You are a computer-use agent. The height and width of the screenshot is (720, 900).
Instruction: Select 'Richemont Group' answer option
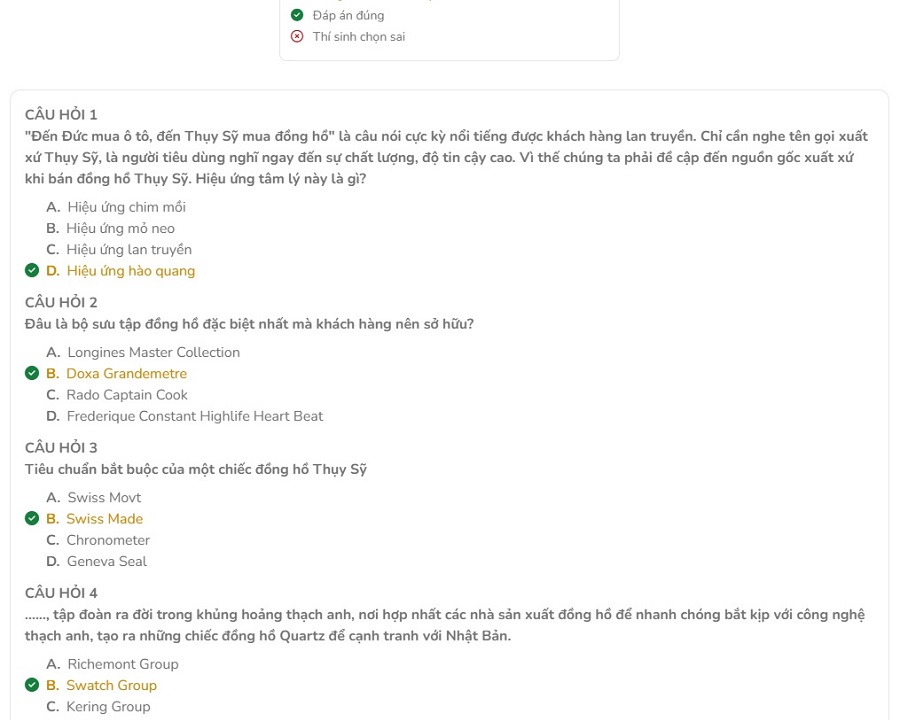[112, 664]
